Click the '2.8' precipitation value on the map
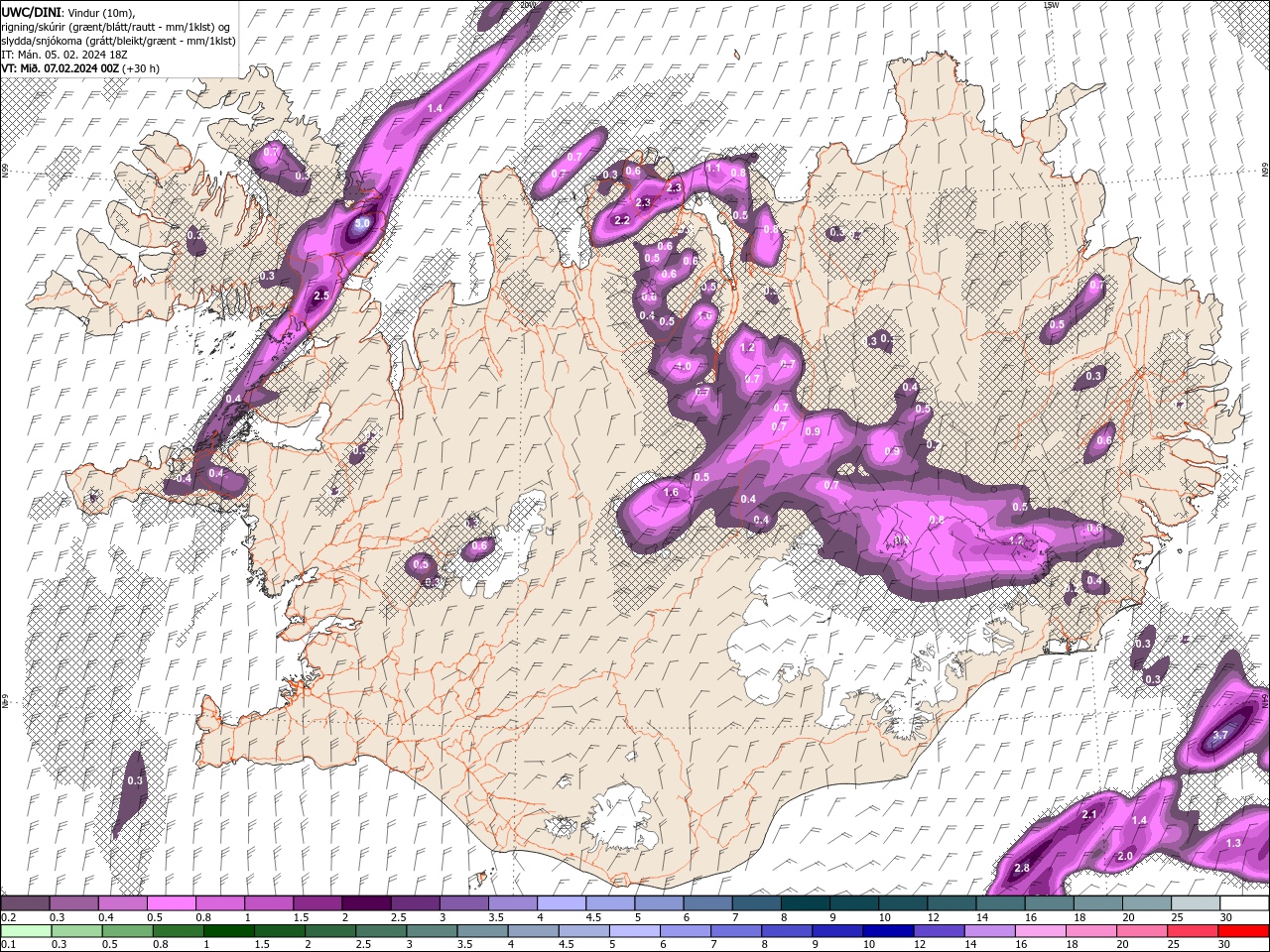 point(1024,869)
